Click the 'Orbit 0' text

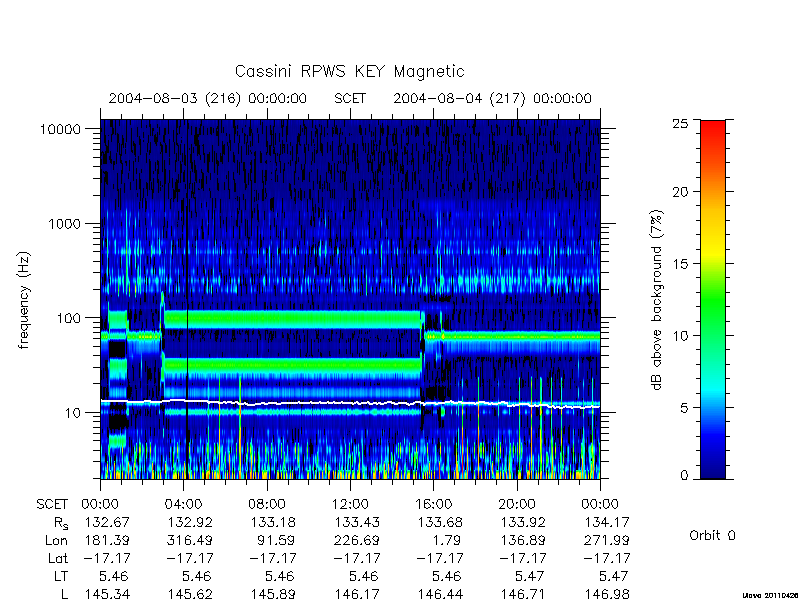(712, 535)
